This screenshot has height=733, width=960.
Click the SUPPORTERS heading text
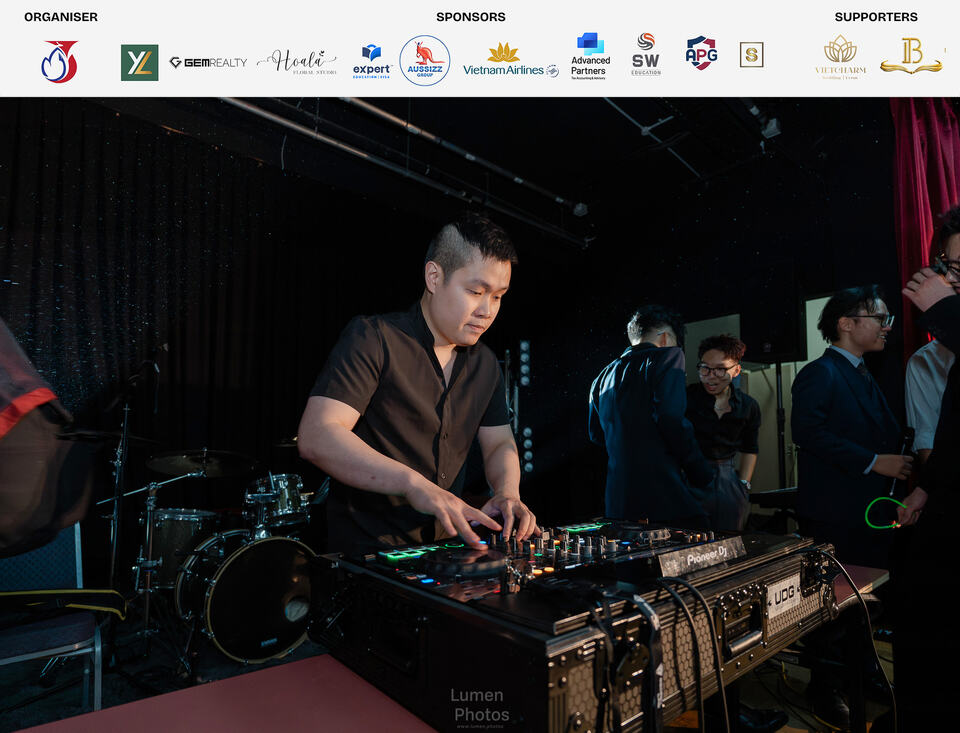pos(876,17)
